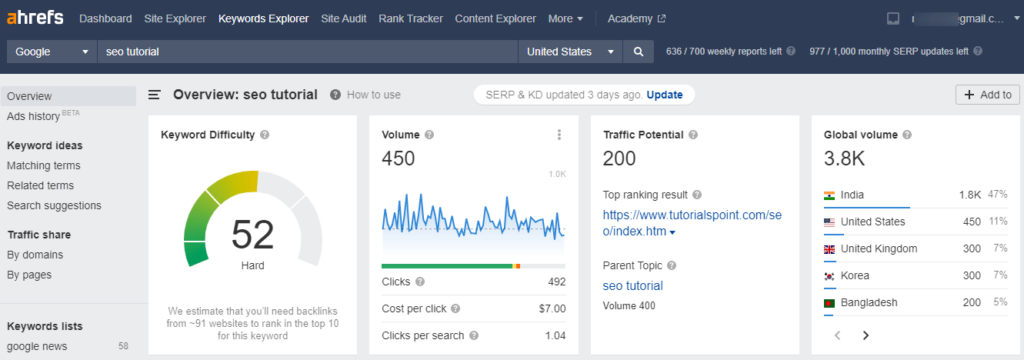Click the Update link for SERP & KD
The width and height of the screenshot is (1024, 360).
[665, 95]
